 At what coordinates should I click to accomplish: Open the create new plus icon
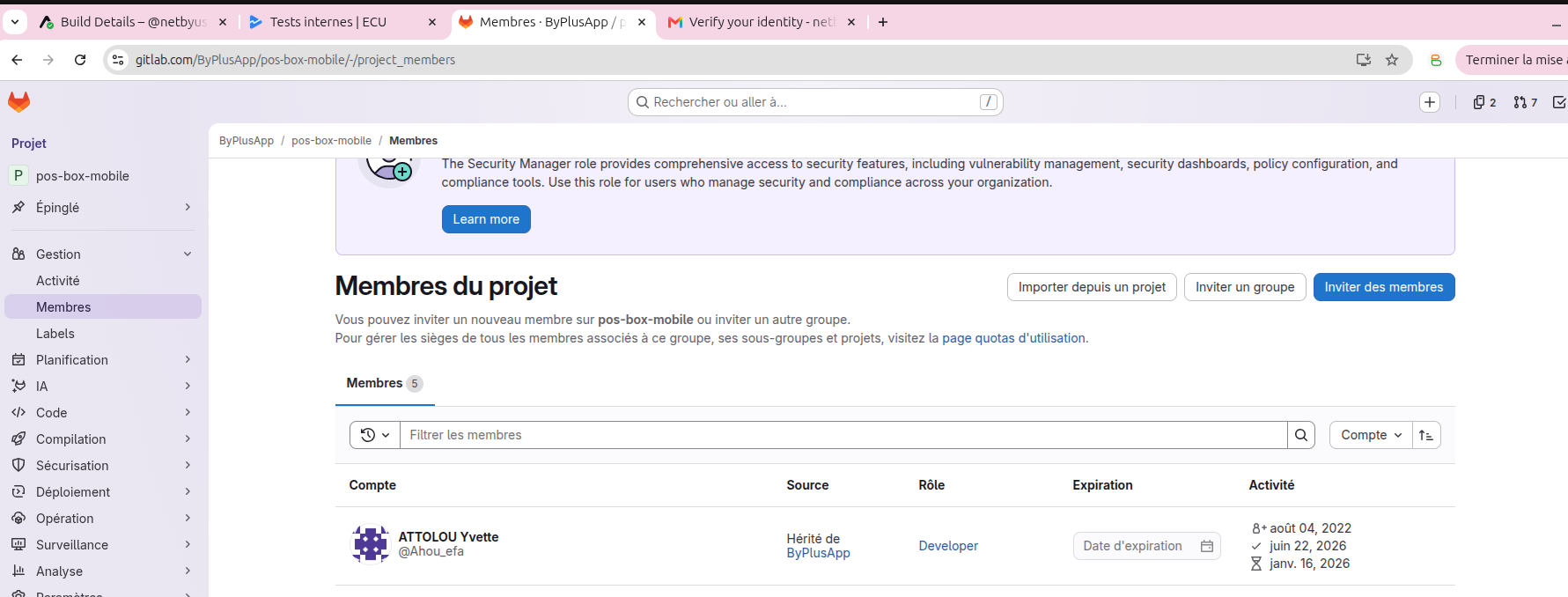[1430, 102]
